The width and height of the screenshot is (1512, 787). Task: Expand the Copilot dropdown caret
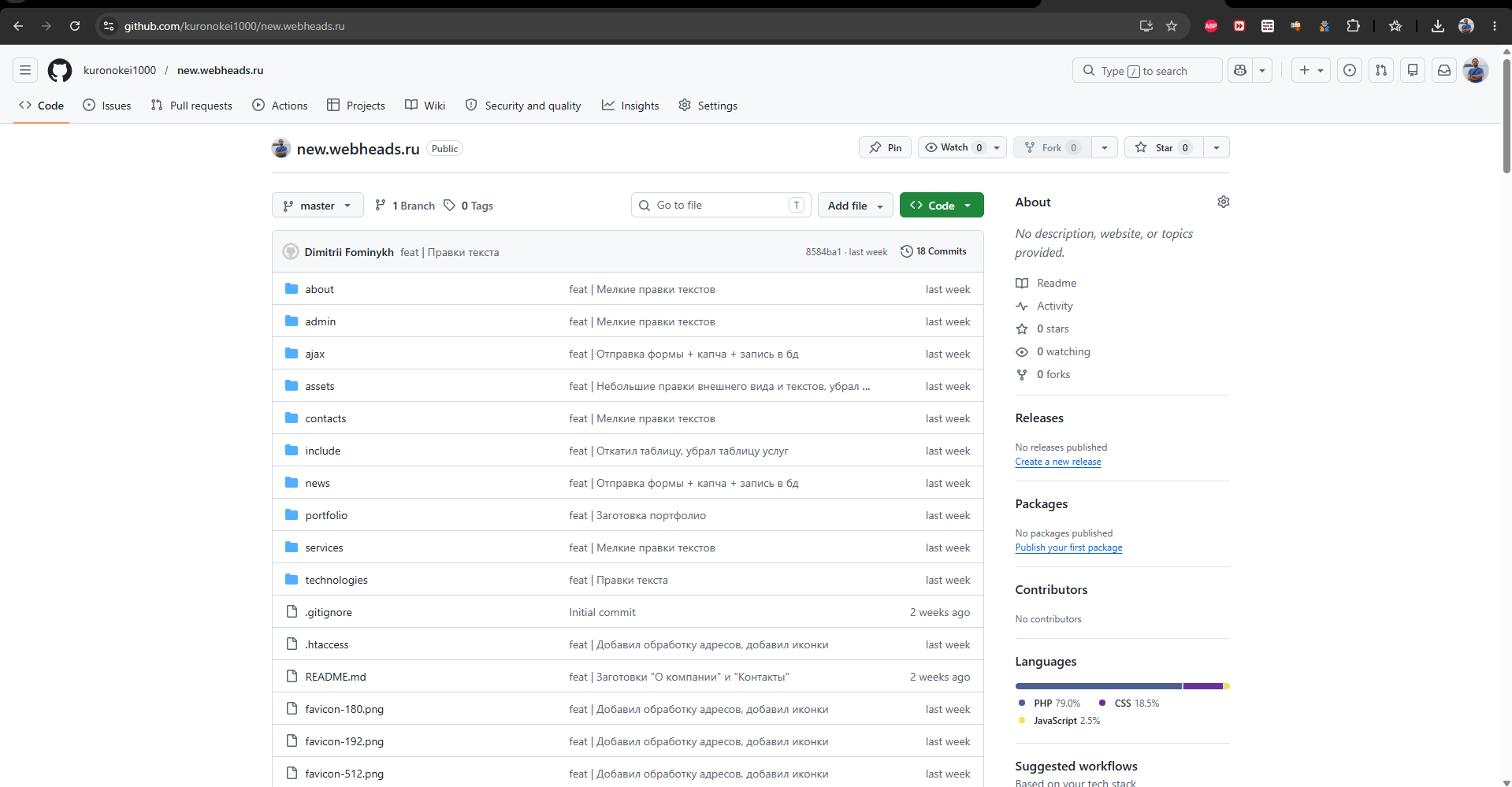[1262, 70]
